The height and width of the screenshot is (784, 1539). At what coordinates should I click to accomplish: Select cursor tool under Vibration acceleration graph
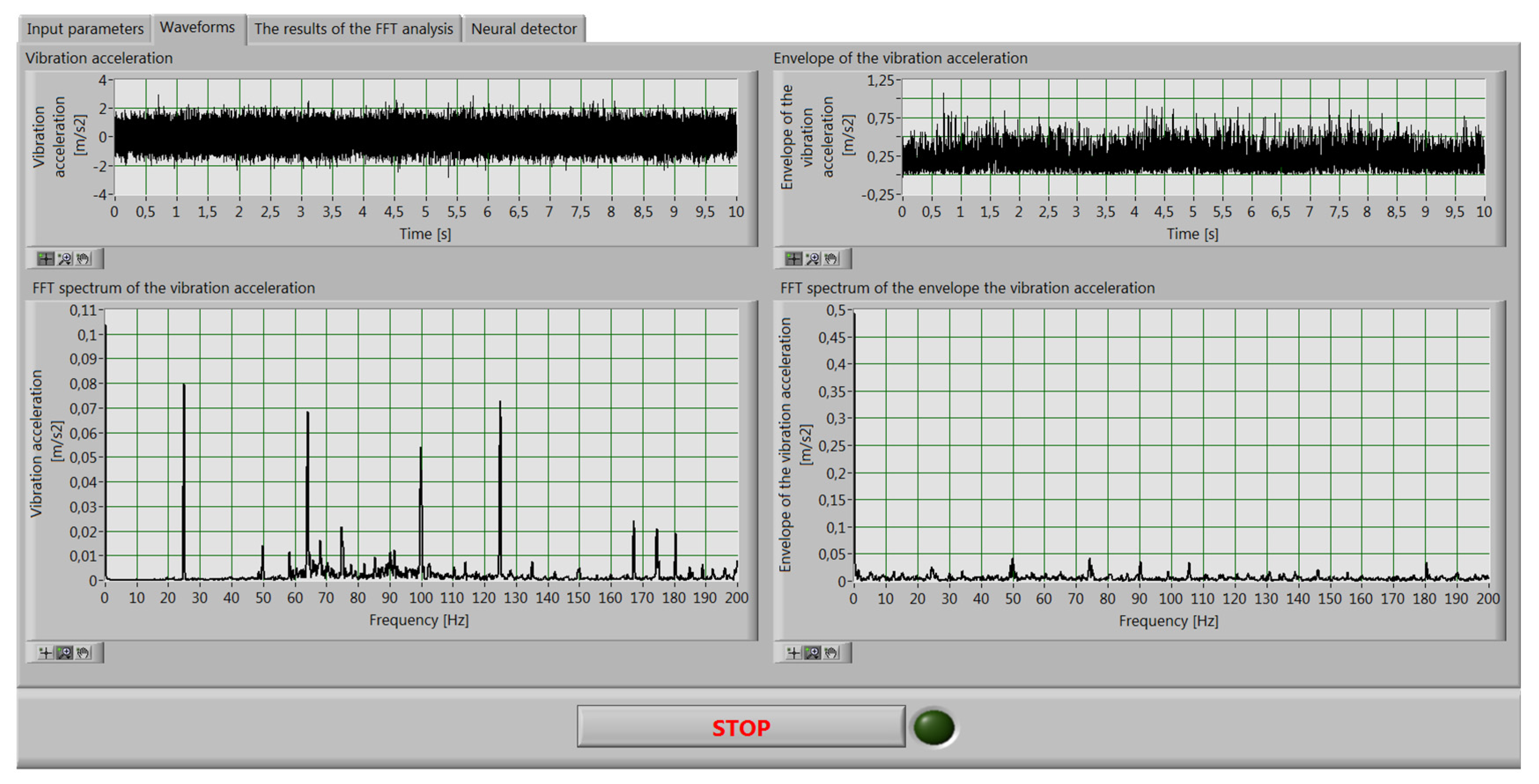pyautogui.click(x=45, y=258)
